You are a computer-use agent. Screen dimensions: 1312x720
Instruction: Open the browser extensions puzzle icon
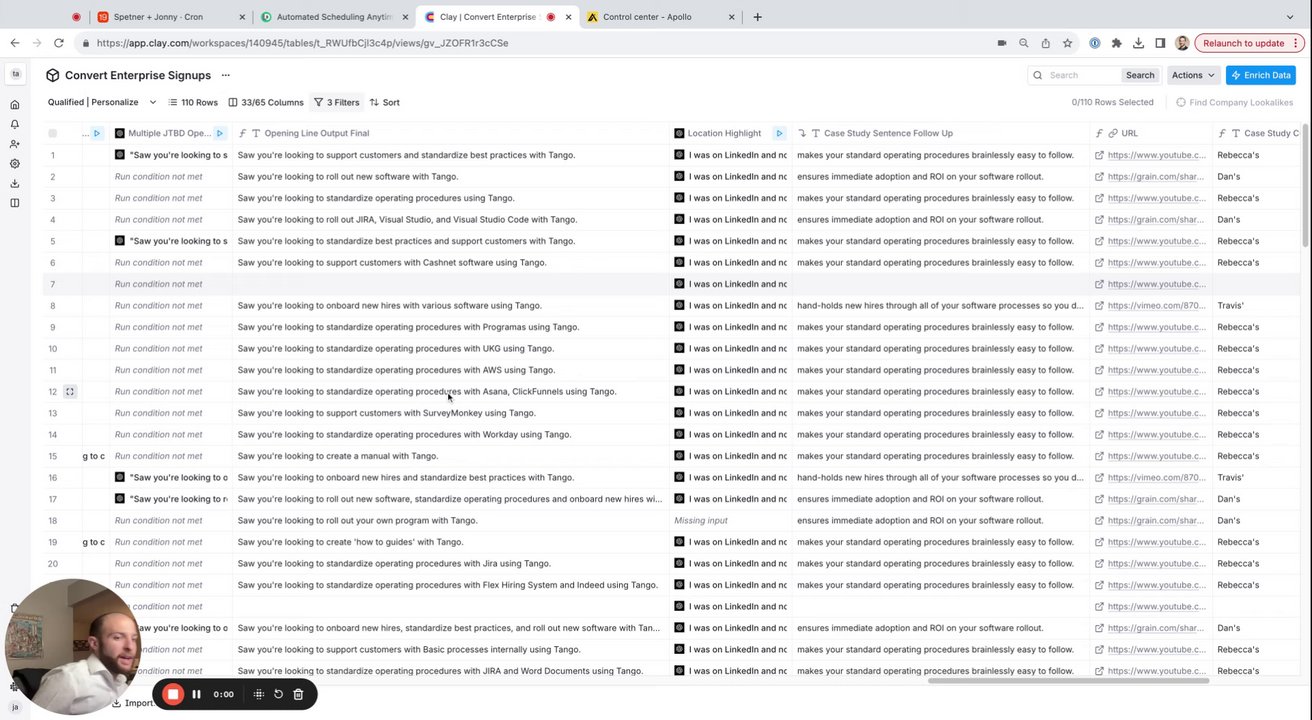1116,43
